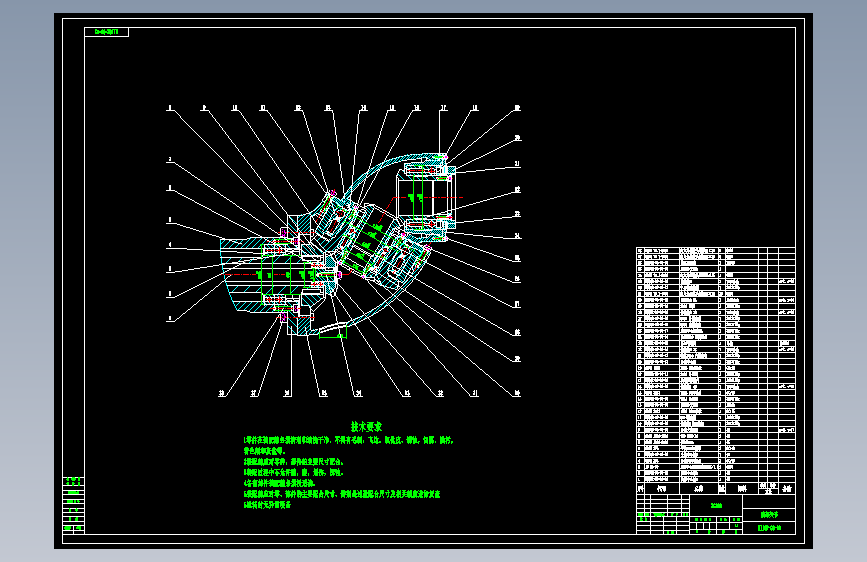Select part balloon number 31
This screenshot has height=562, width=867.
pyautogui.click(x=474, y=393)
